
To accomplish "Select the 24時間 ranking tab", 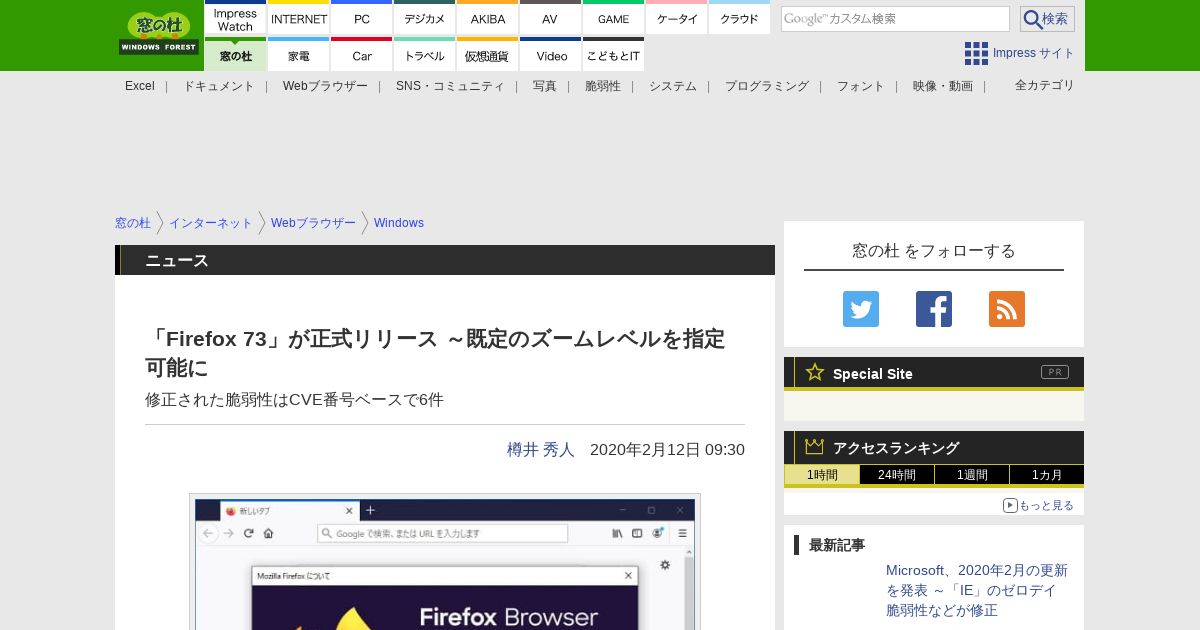I will 897,475.
